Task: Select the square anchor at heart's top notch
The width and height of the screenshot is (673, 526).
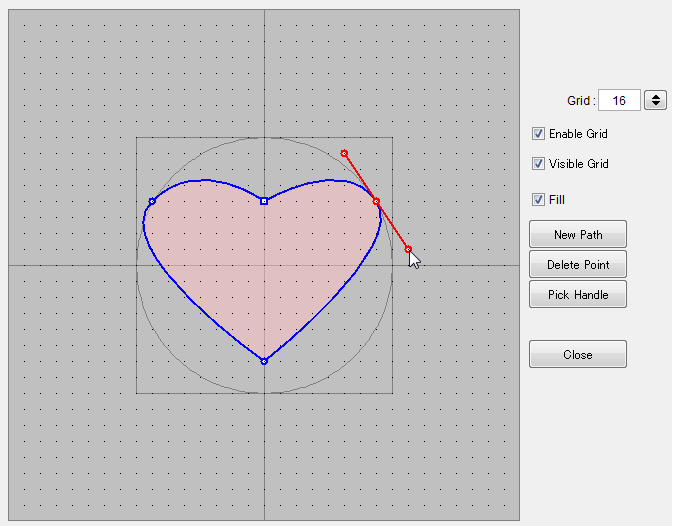Action: 264,201
